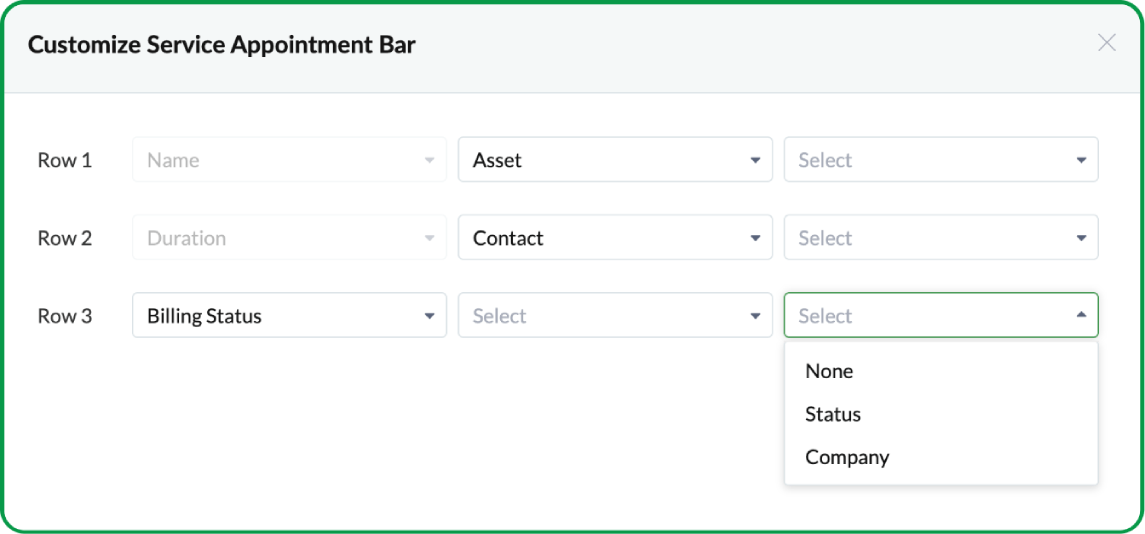Click the caret arrow on Contact dropdown
Image resolution: width=1145 pixels, height=534 pixels.
[x=755, y=238]
